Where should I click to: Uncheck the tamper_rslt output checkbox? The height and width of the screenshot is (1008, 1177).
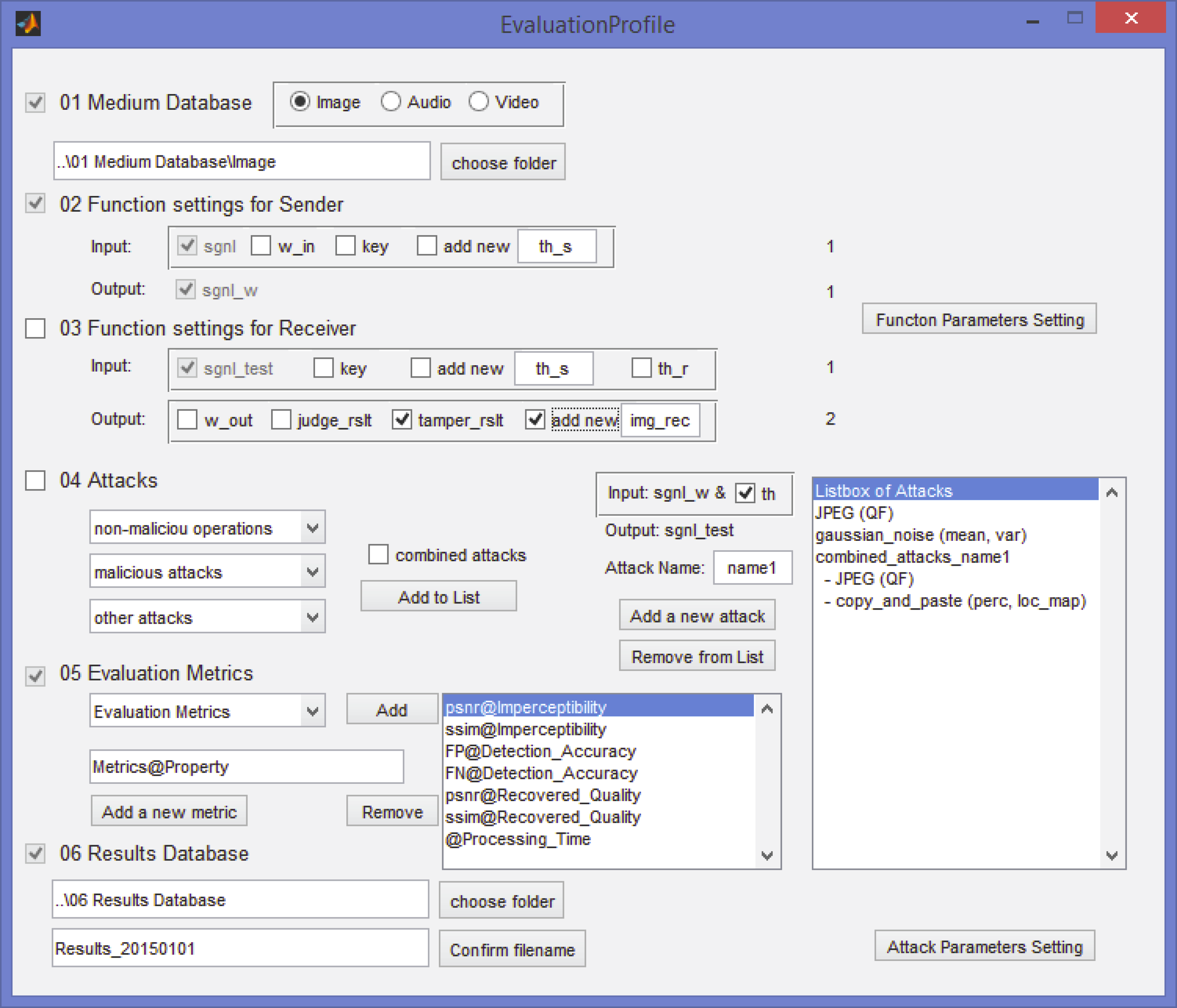(x=402, y=420)
